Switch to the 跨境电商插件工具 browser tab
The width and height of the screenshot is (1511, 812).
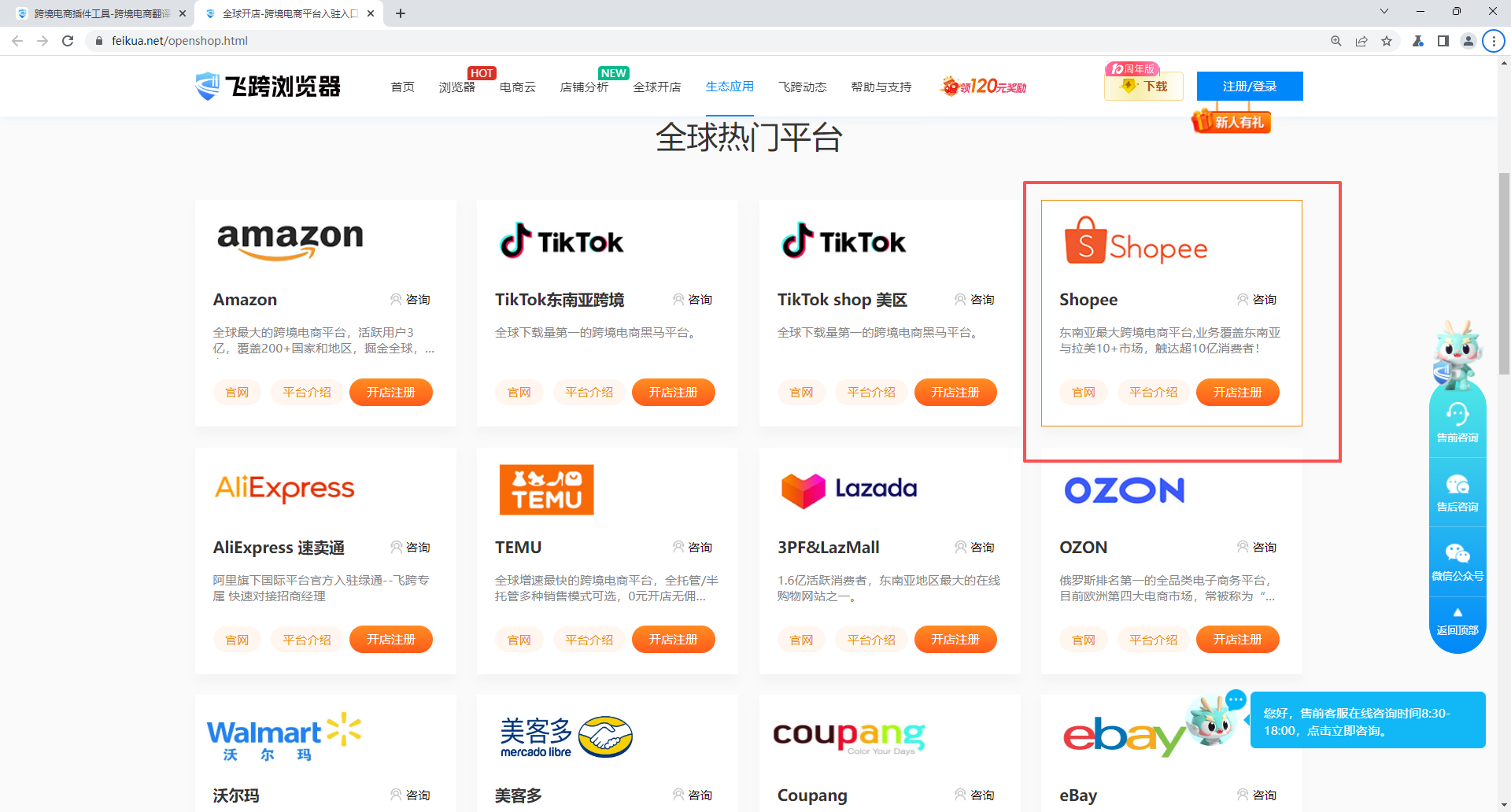point(101,13)
